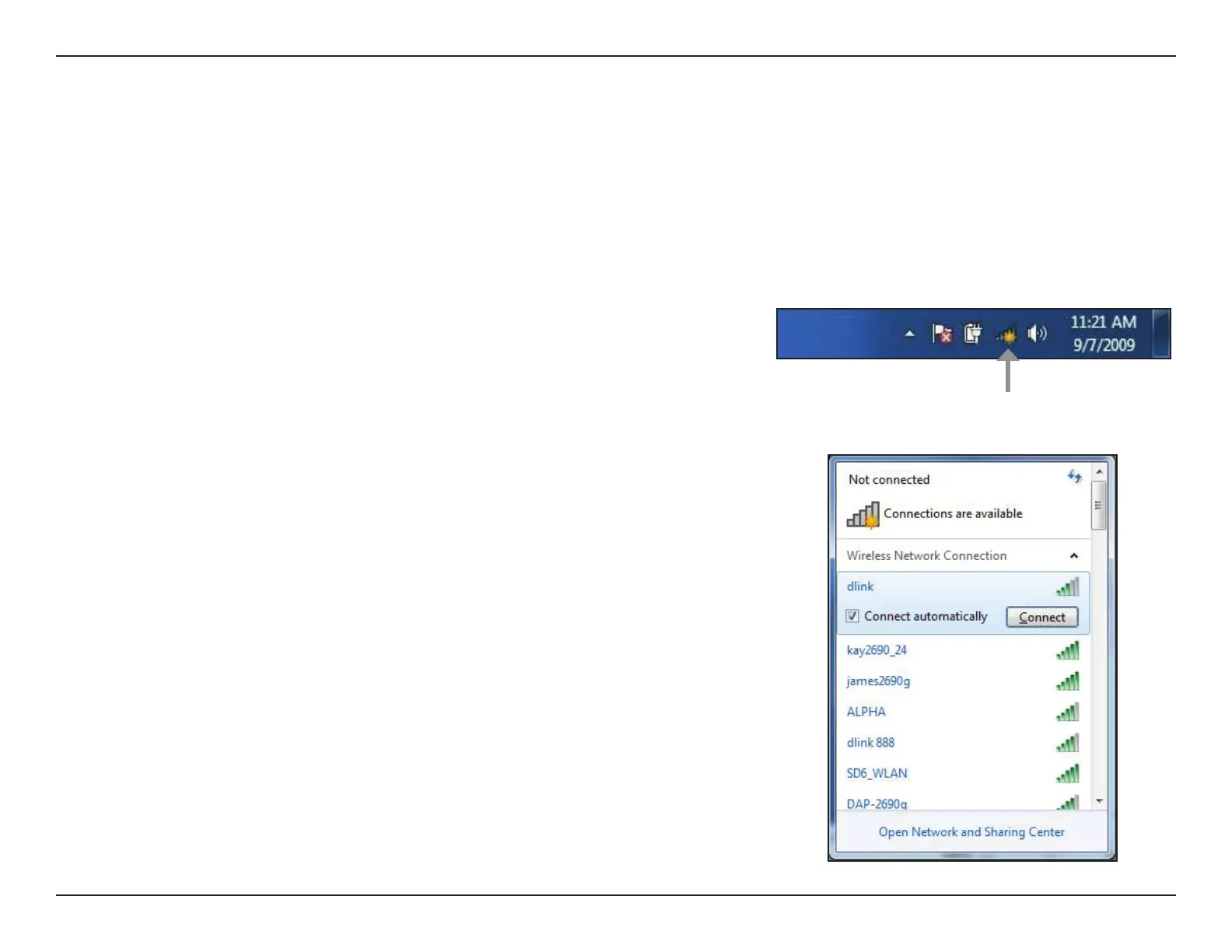1232x952 pixels.
Task: Click signal strength icon for kay2690_24
Action: coord(1068,650)
